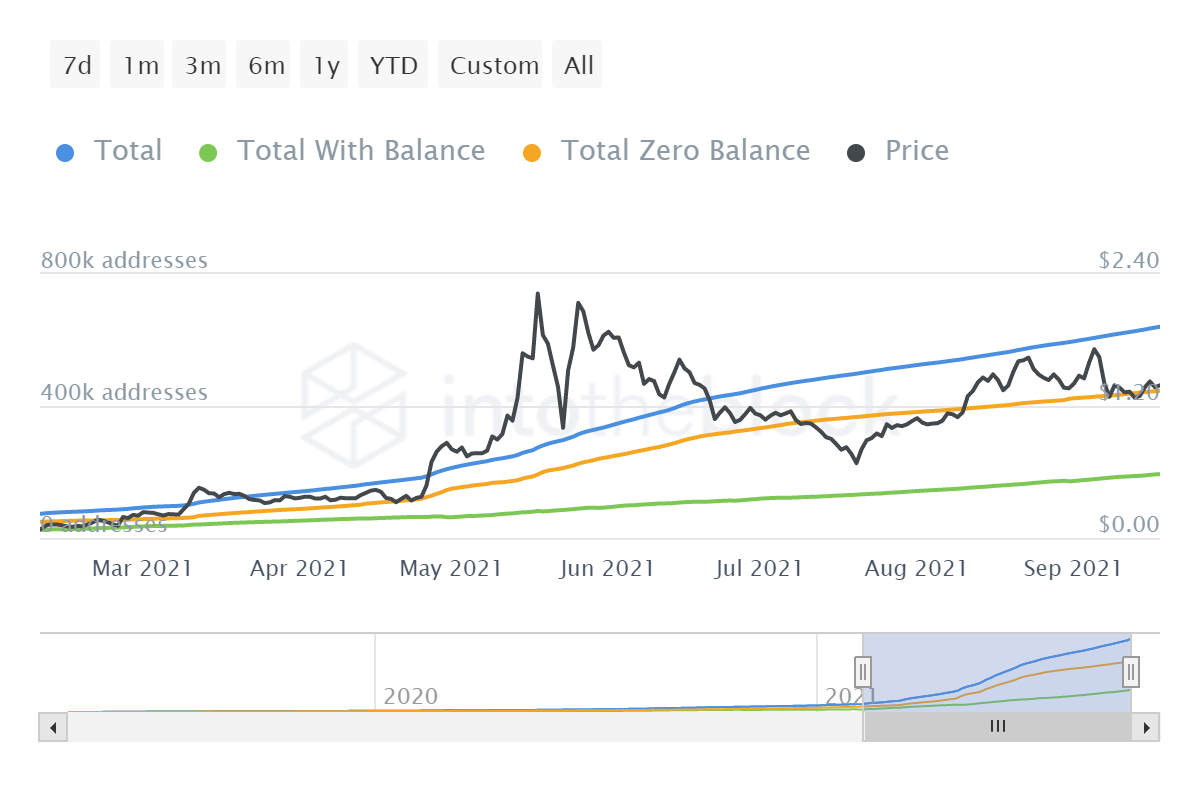
Task: Hide the Total With Balance series label
Action: click(x=360, y=151)
